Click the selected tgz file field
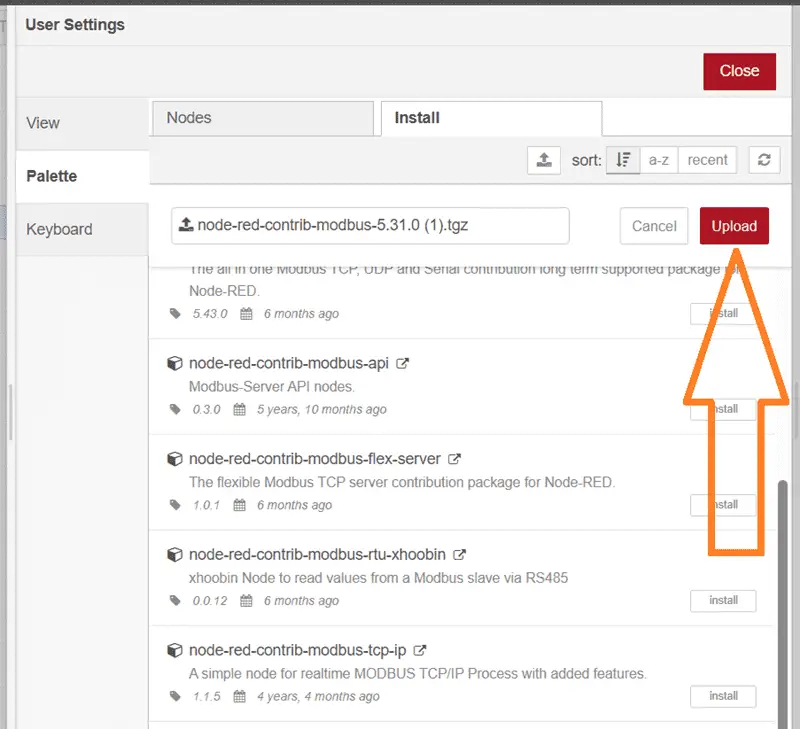The image size is (800, 729). tap(370, 225)
